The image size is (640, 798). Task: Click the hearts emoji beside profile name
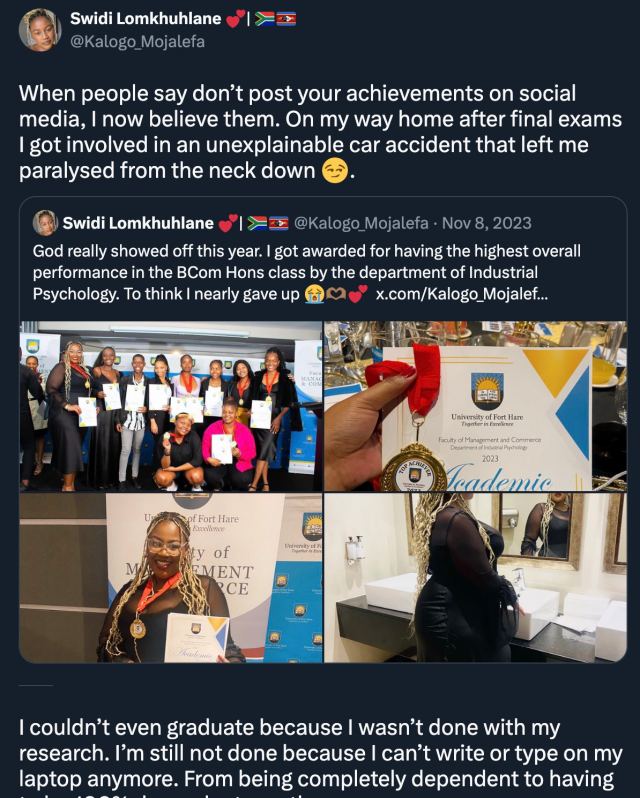235,19
